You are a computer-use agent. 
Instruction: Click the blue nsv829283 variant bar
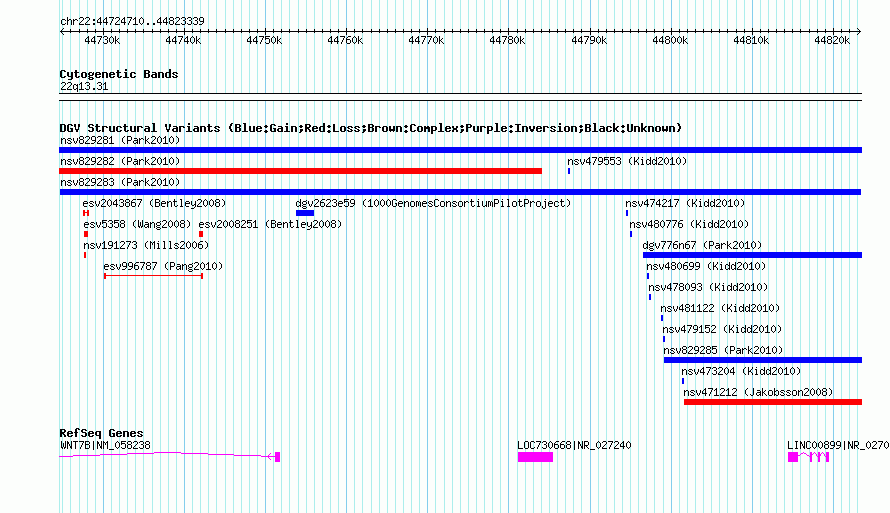[460, 192]
